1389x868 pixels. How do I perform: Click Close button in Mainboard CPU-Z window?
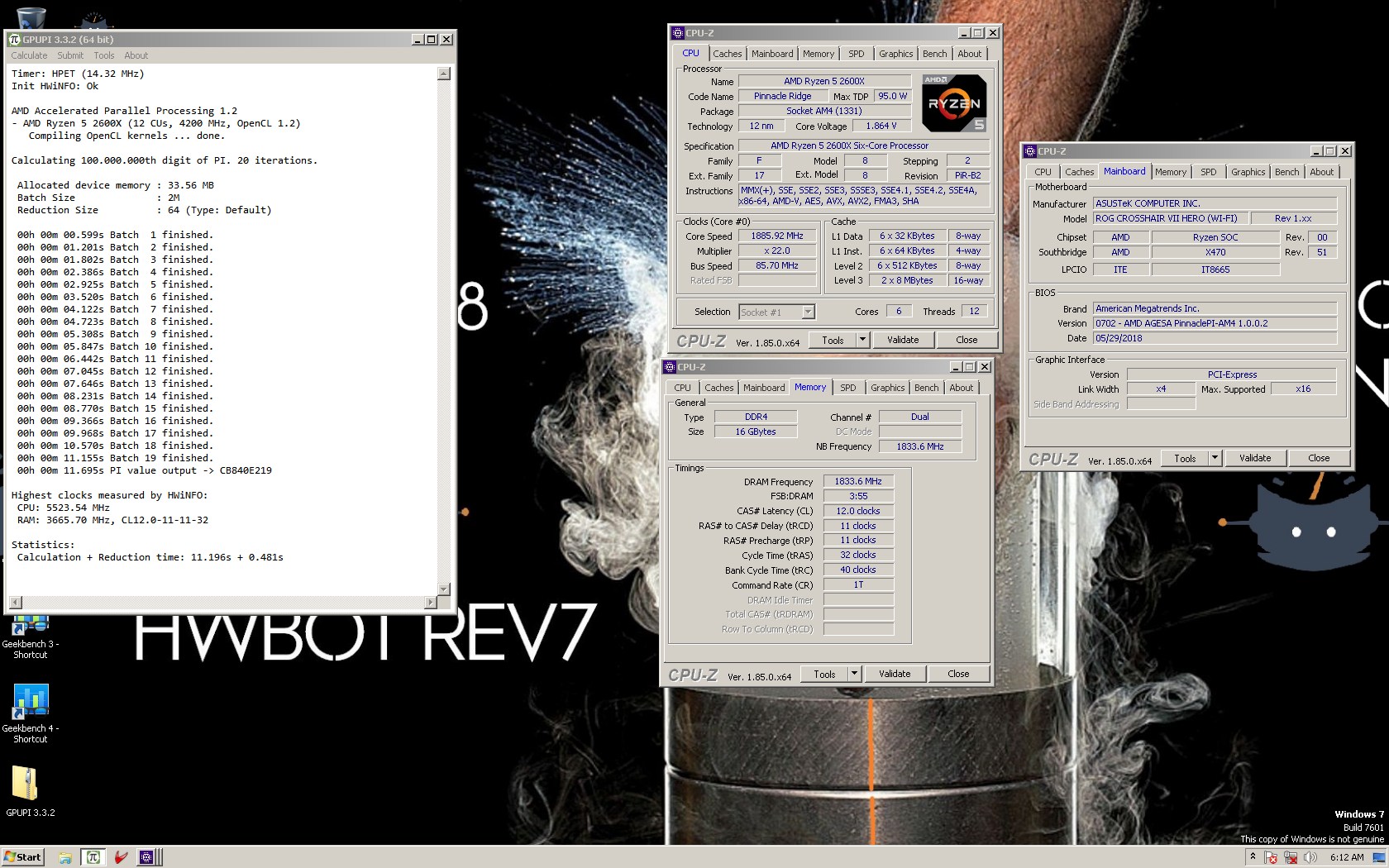pyautogui.click(x=1319, y=458)
